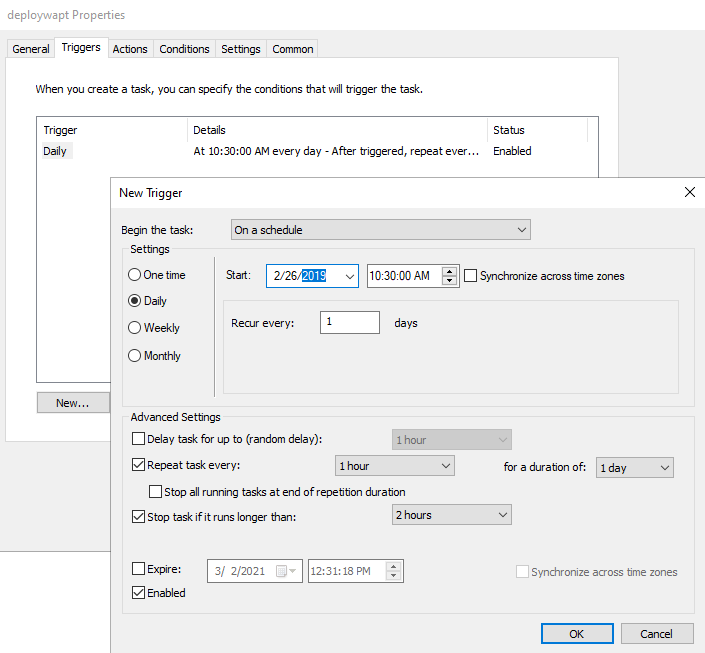
Task: Select the Weekly schedule option
Action: pyautogui.click(x=135, y=327)
